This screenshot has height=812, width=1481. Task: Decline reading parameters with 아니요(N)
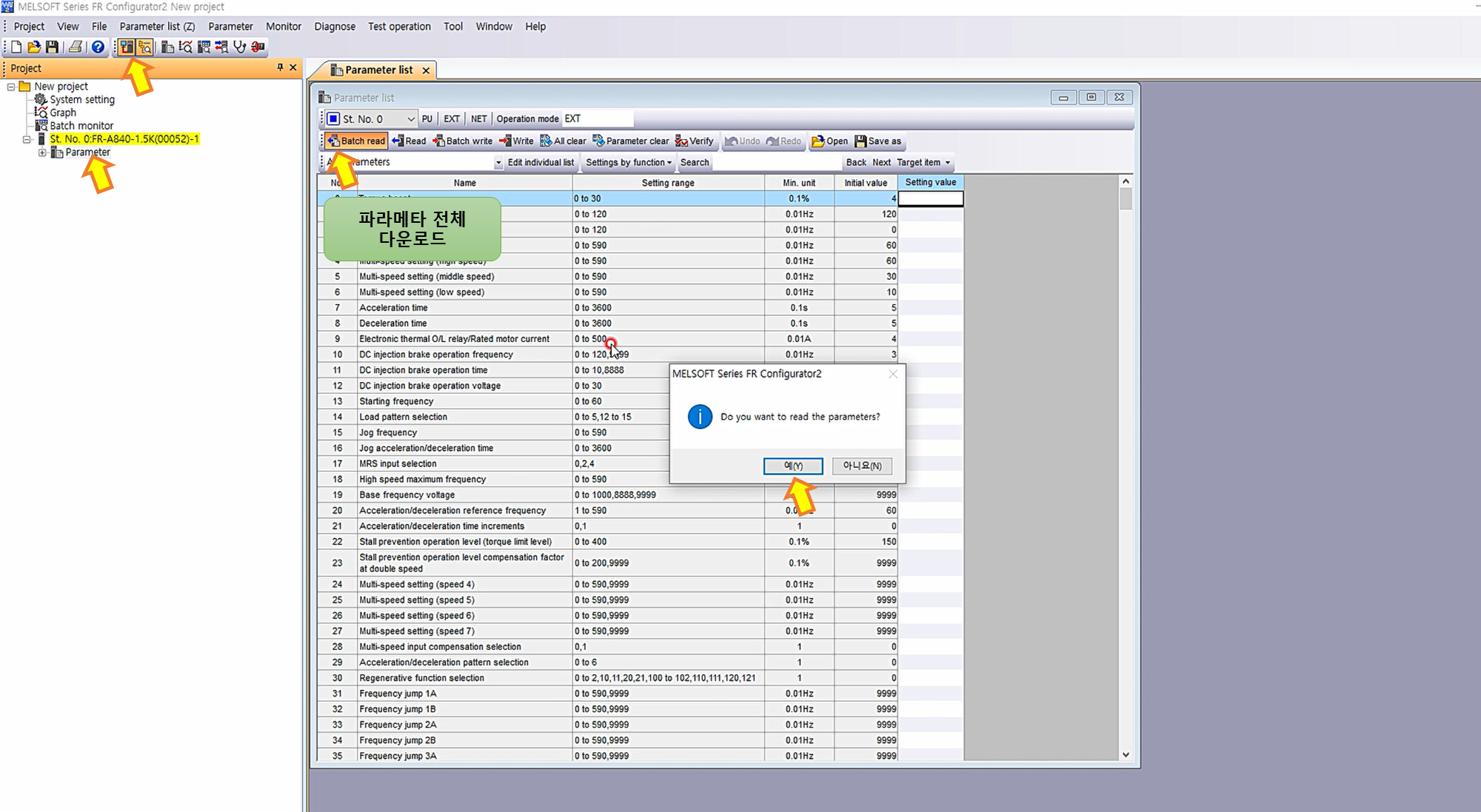862,466
